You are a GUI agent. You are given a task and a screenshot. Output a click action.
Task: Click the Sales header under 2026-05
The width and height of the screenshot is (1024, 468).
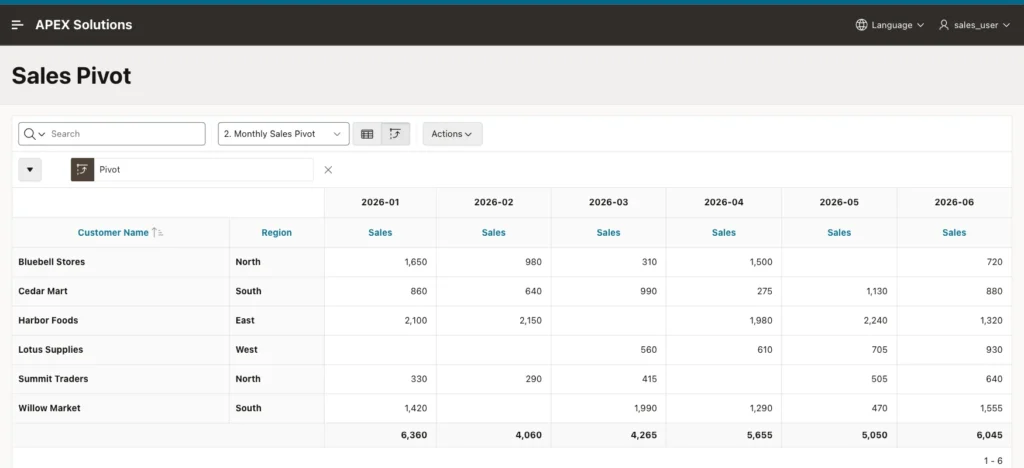tap(839, 232)
